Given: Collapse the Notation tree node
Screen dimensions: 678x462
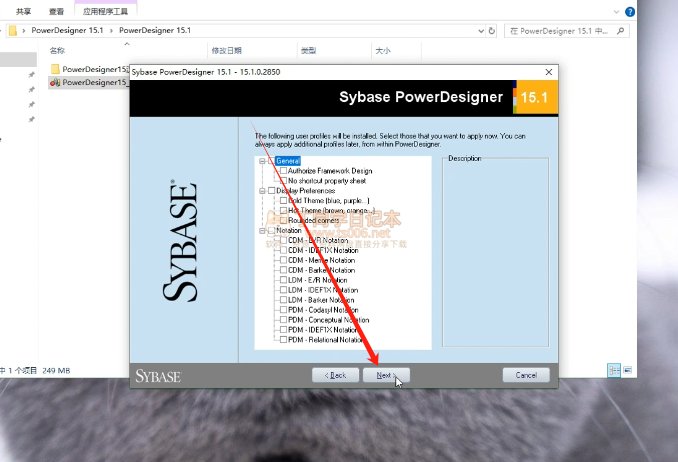Looking at the screenshot, I should [x=261, y=230].
